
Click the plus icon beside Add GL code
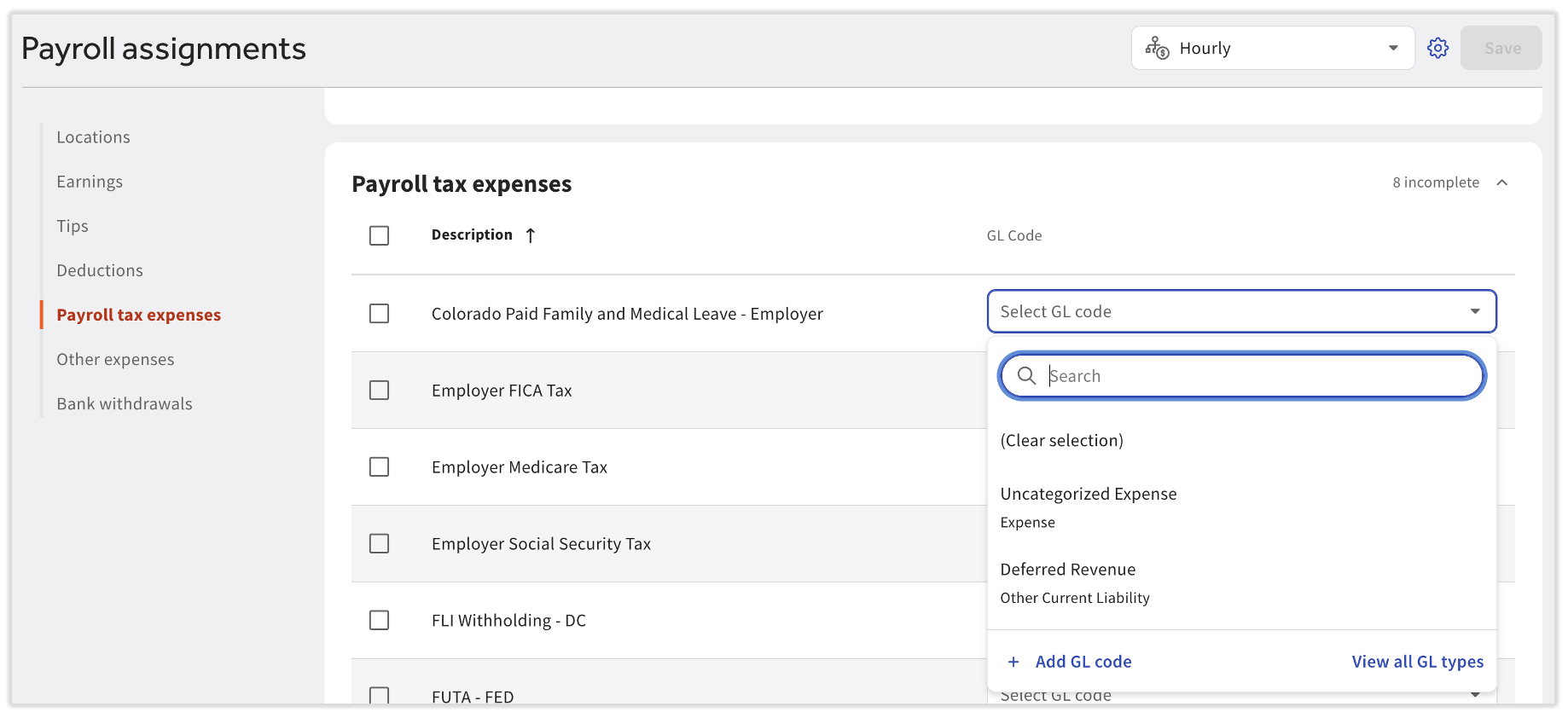coord(1013,662)
